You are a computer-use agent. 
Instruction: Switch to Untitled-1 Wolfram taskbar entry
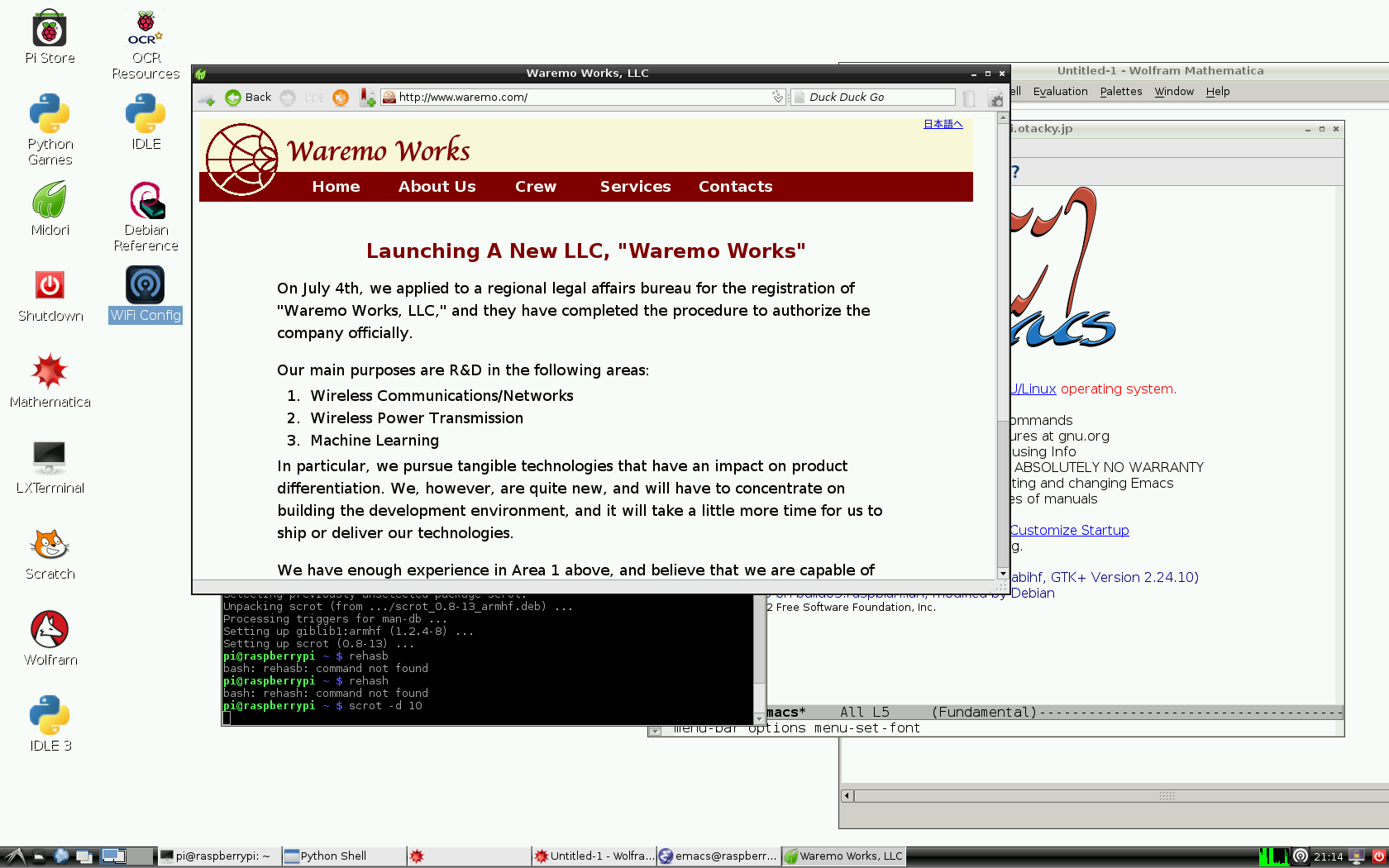(594, 856)
